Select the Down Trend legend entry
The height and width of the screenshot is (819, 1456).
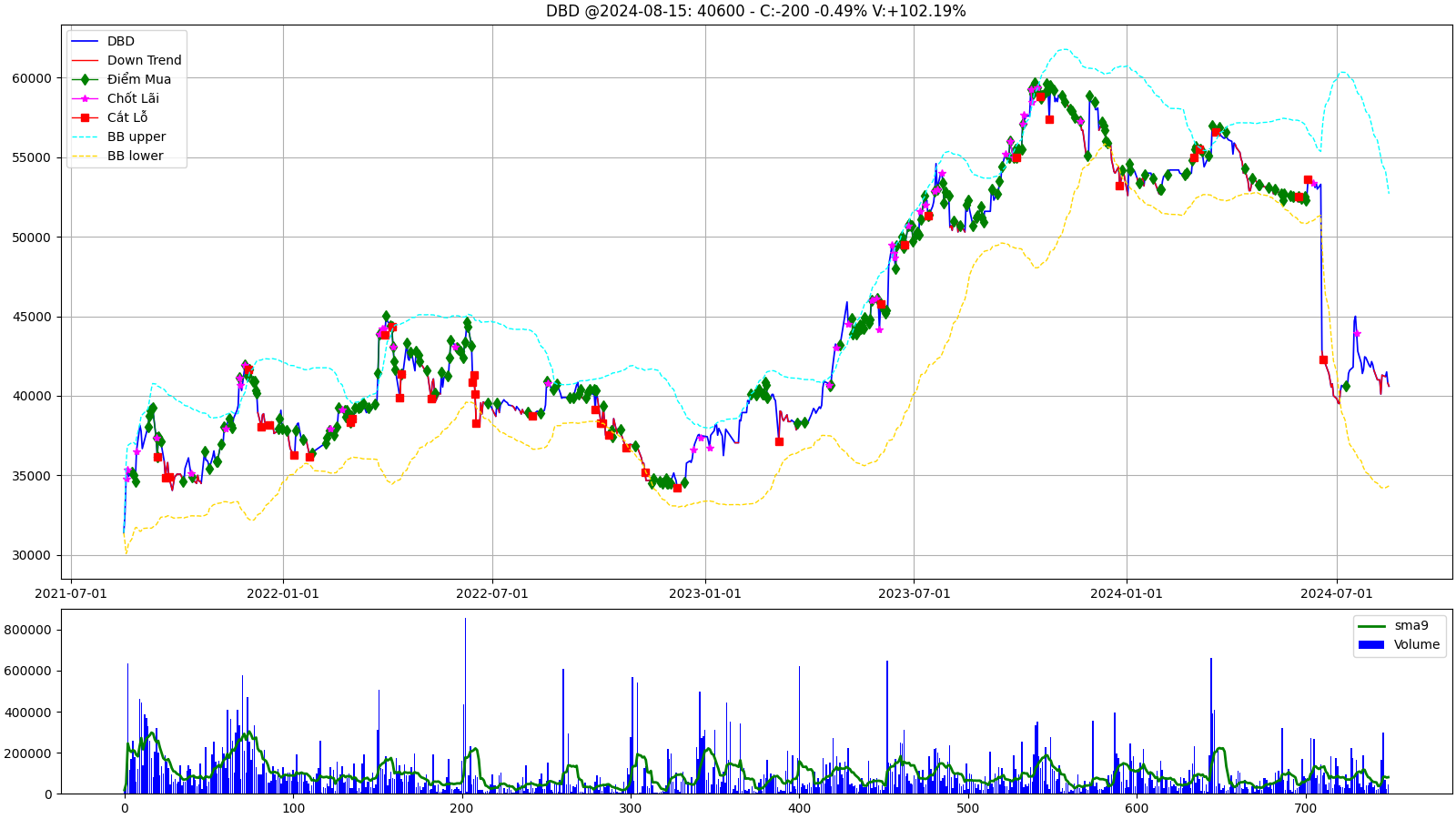point(126,60)
